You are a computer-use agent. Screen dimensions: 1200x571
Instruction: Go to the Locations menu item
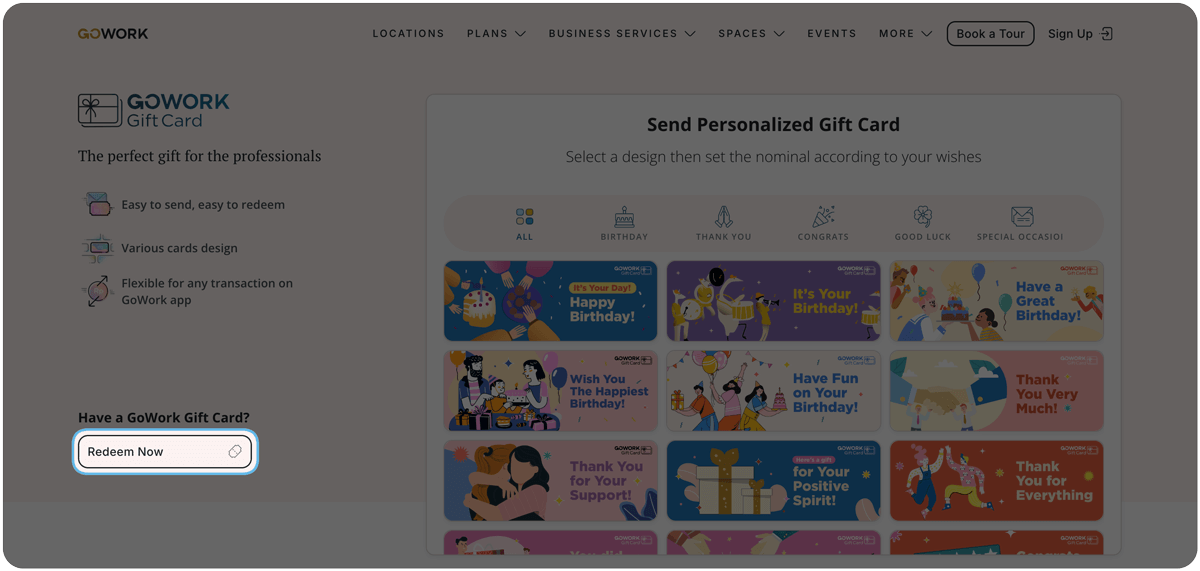408,33
